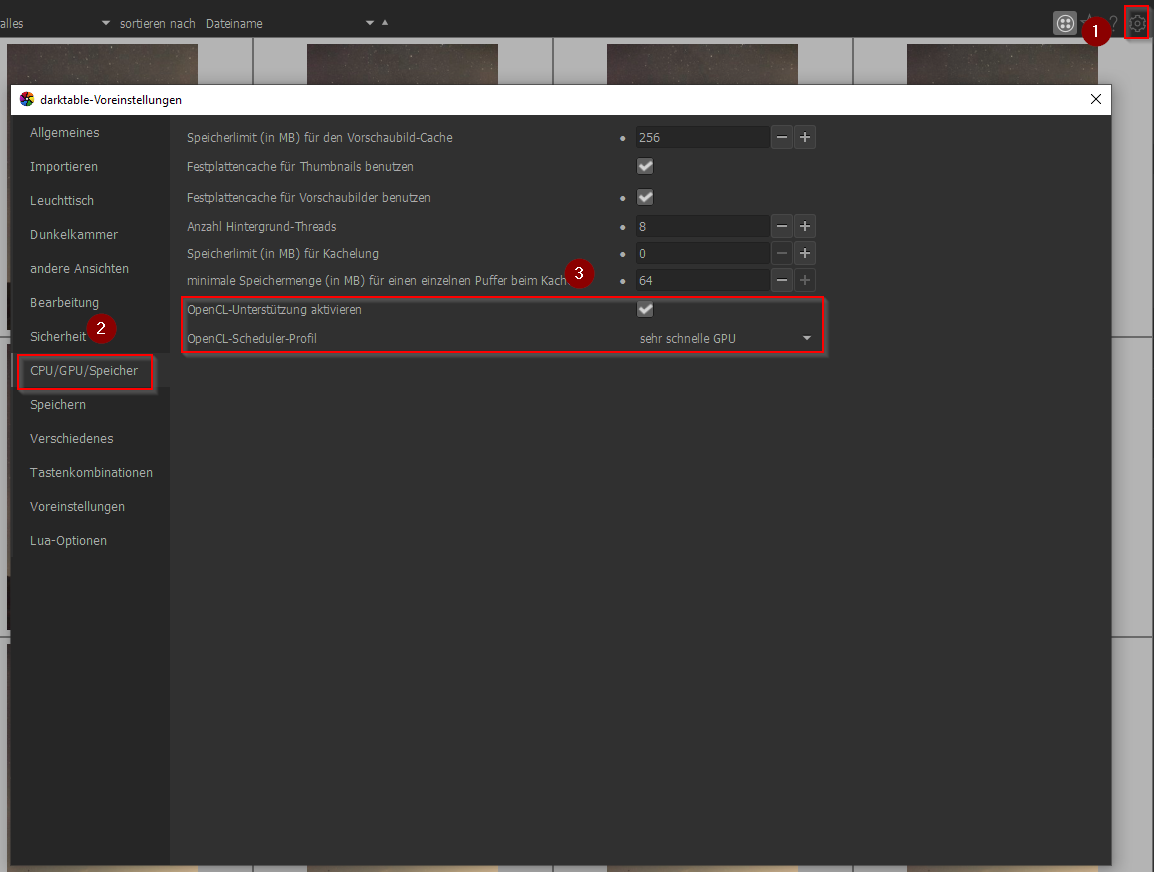Go to the Allgemeines preferences section
Screen dimensions: 1154x872
coord(65,132)
